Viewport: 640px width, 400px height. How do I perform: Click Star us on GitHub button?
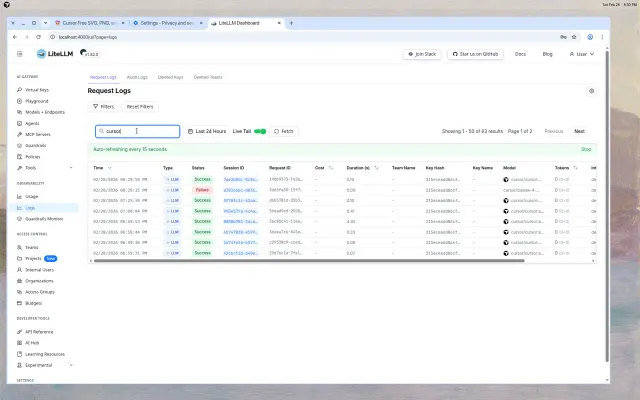476,54
